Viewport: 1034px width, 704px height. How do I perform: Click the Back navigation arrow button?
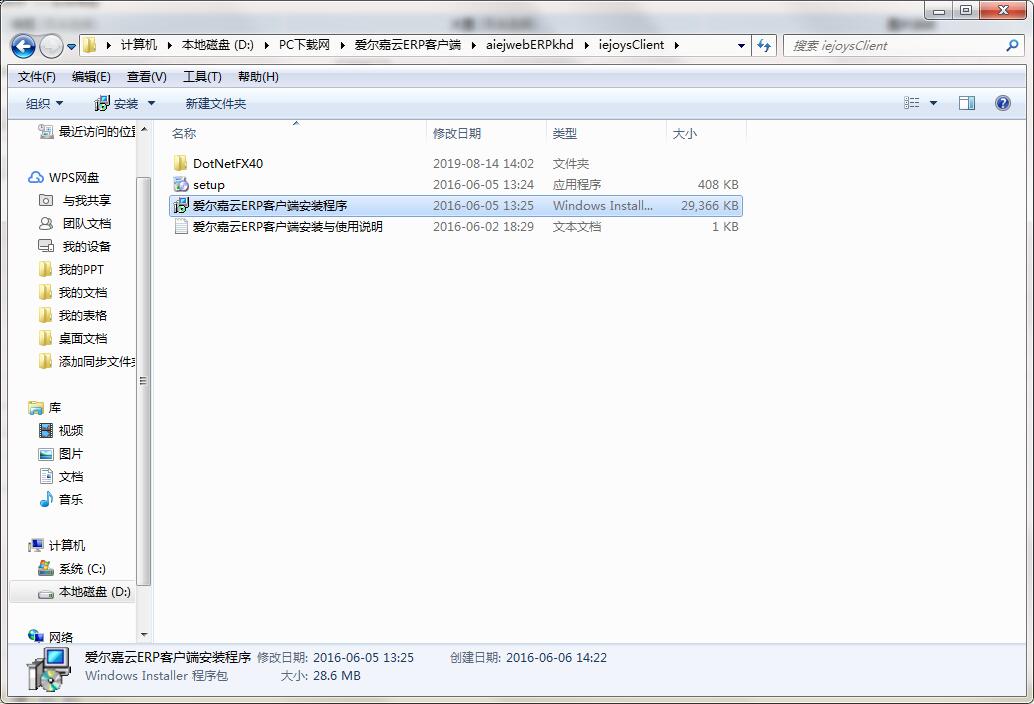[x=23, y=46]
